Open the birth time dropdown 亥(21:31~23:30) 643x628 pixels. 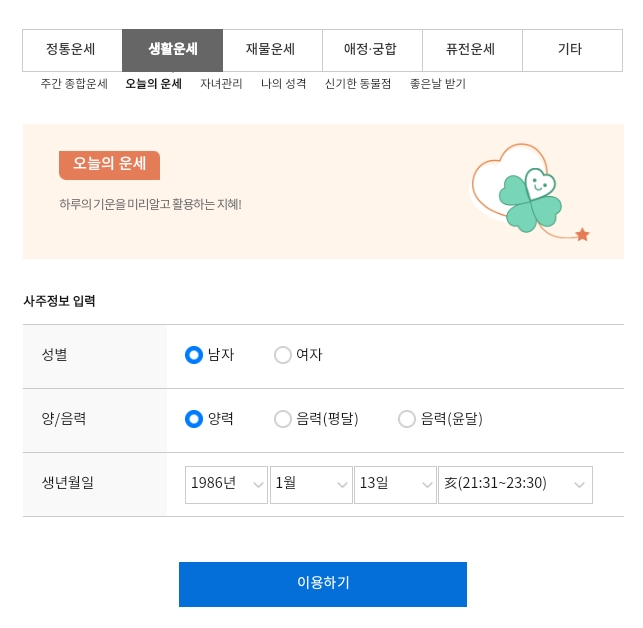(515, 484)
